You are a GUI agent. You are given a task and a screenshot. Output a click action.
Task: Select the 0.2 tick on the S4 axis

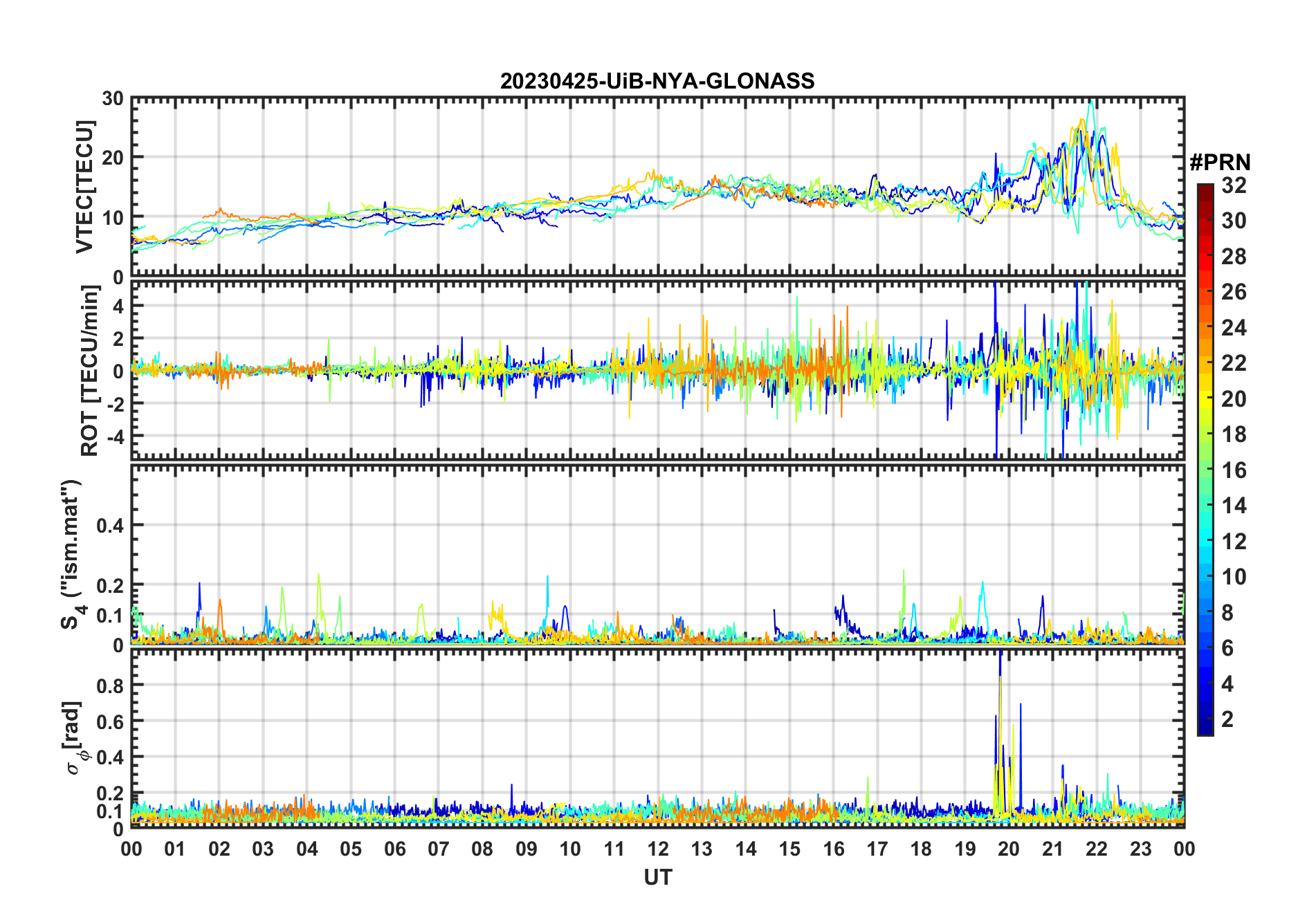111,586
